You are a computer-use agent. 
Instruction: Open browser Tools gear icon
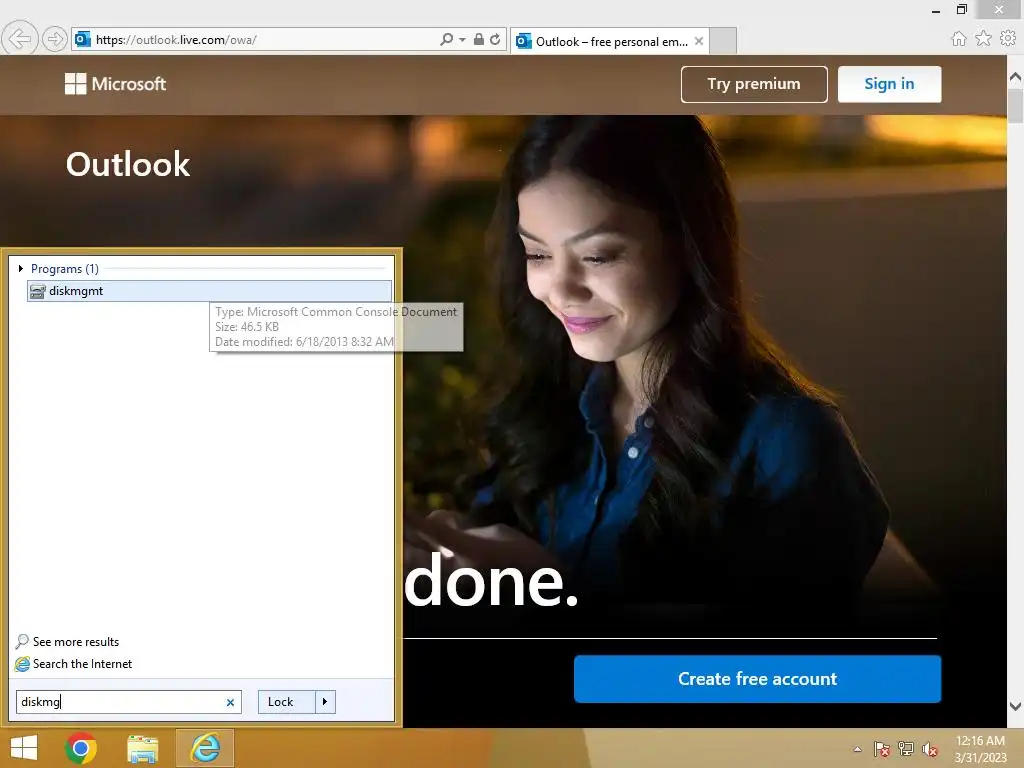click(1008, 39)
